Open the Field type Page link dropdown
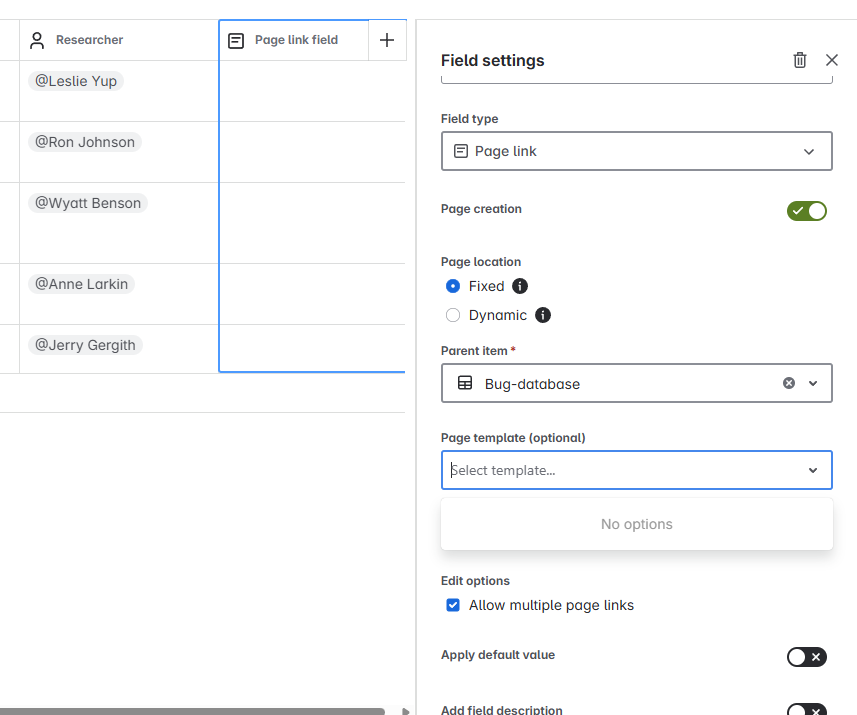The image size is (857, 715). 637,151
